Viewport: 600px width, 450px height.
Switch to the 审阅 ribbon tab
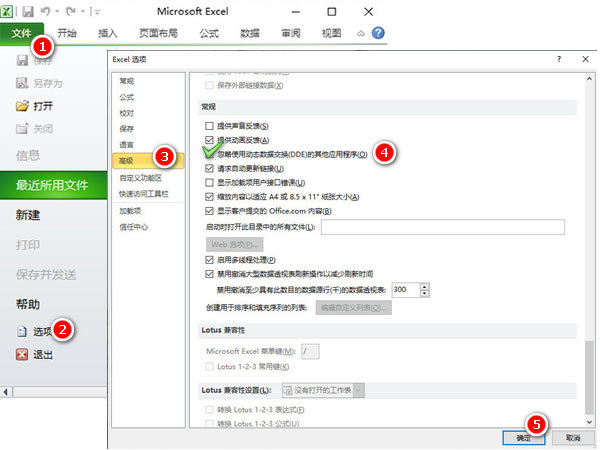[291, 33]
